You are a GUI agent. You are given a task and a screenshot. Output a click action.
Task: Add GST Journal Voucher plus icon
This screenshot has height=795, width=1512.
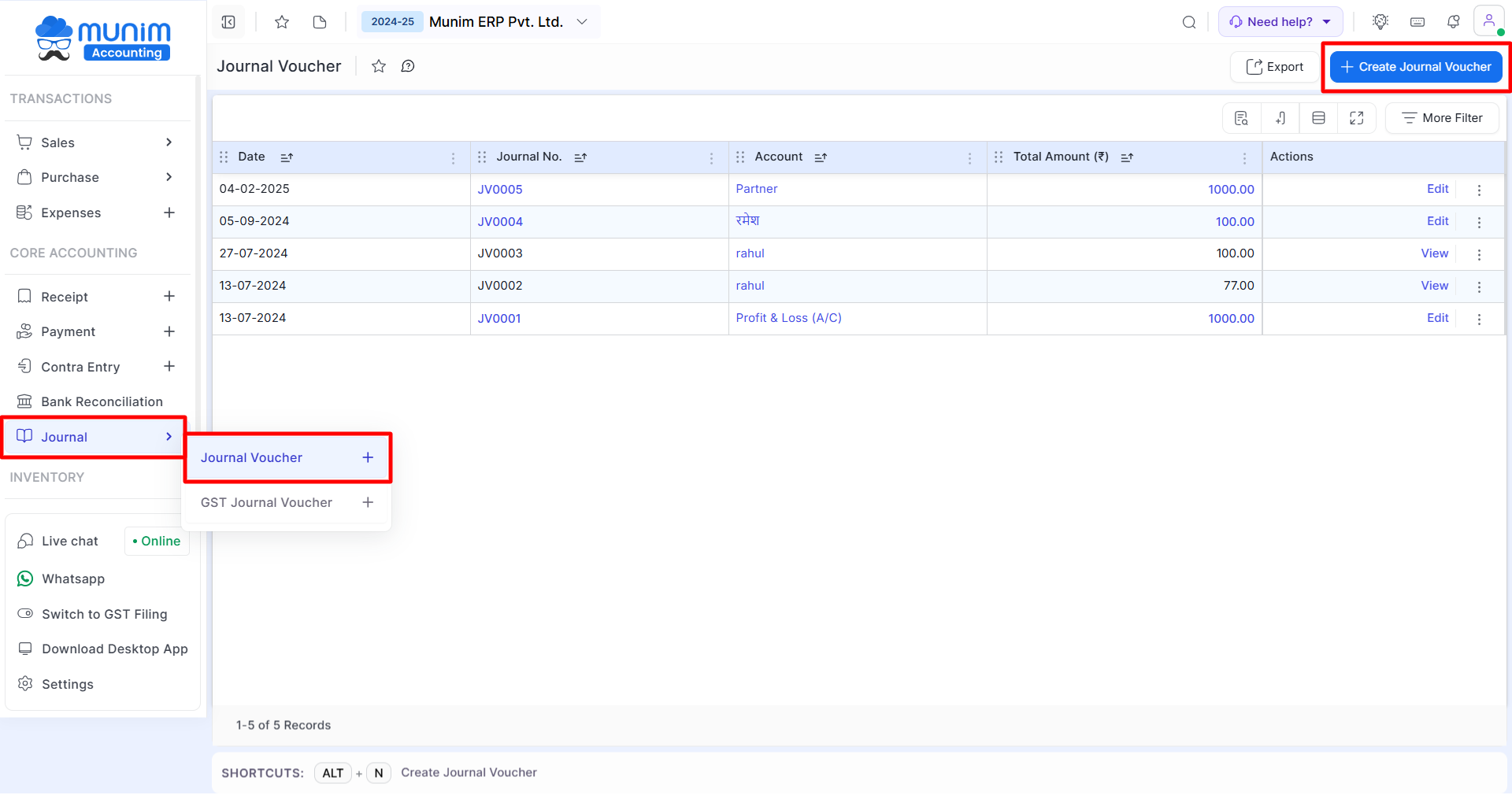[x=368, y=502]
